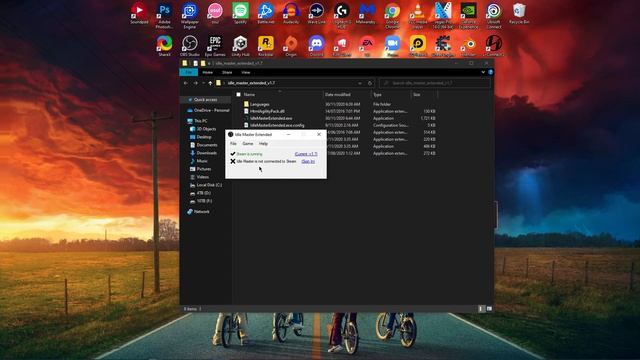Open the Rockstar desktop shortcut
The height and width of the screenshot is (360, 640).
point(266,45)
